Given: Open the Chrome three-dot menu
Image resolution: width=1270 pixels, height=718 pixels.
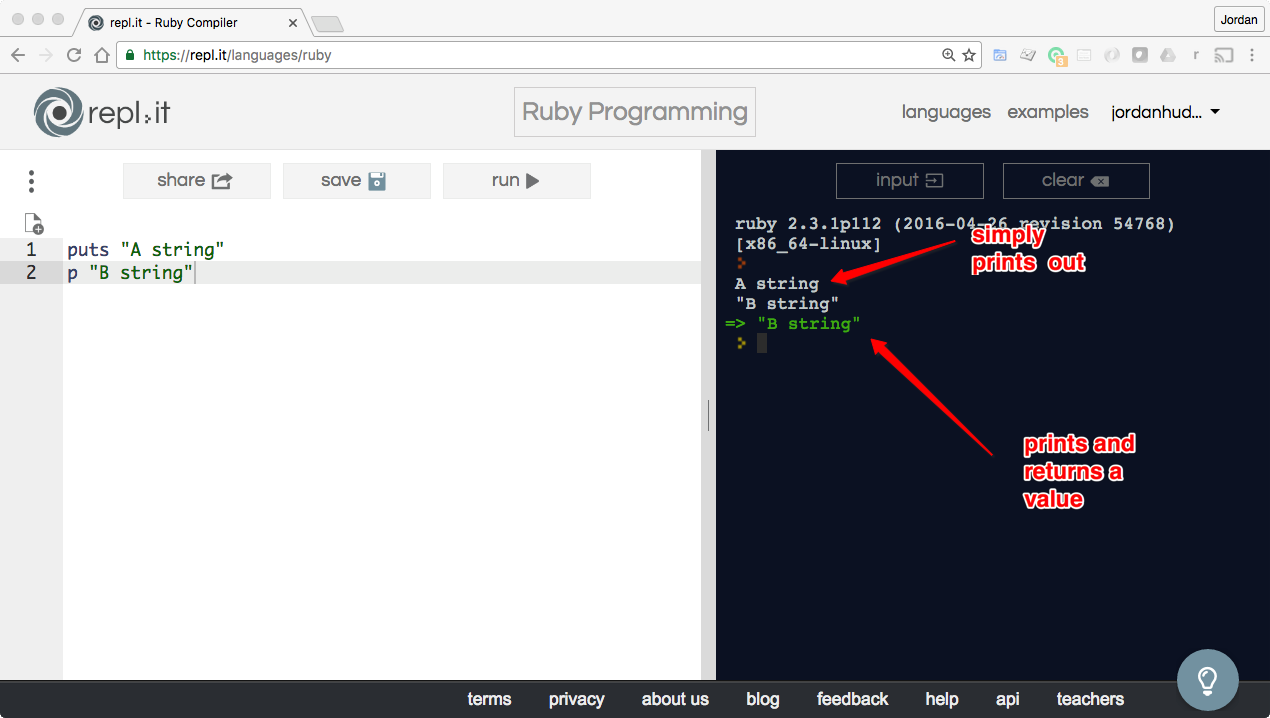Looking at the screenshot, I should click(1252, 56).
